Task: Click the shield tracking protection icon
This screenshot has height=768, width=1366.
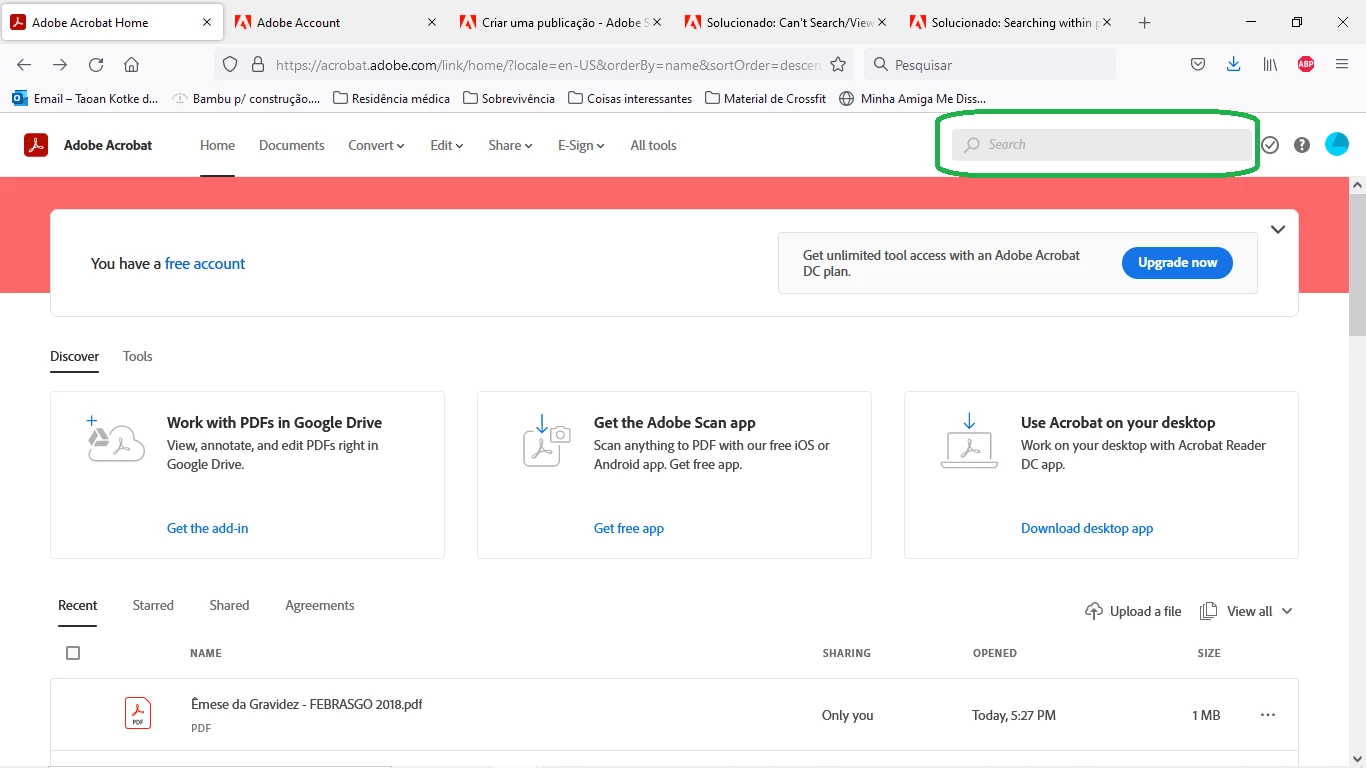Action: click(x=230, y=64)
